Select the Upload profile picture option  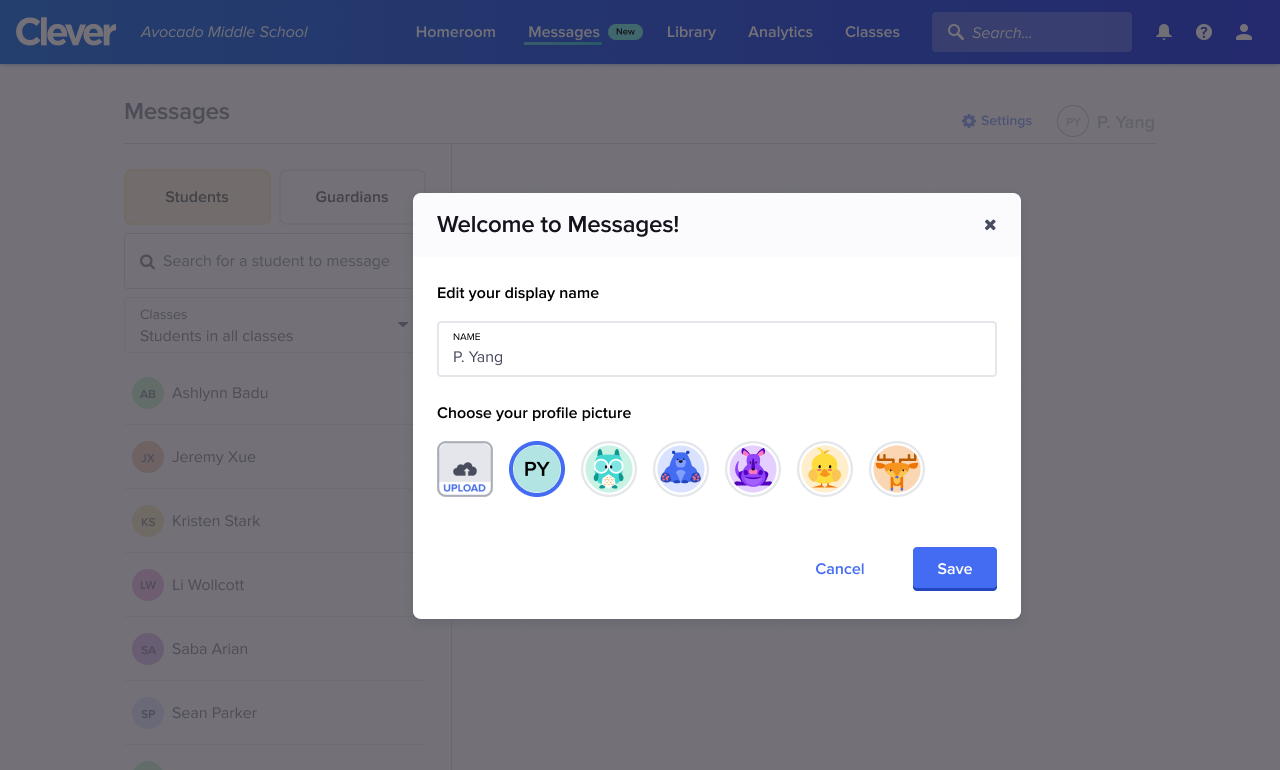click(x=465, y=468)
